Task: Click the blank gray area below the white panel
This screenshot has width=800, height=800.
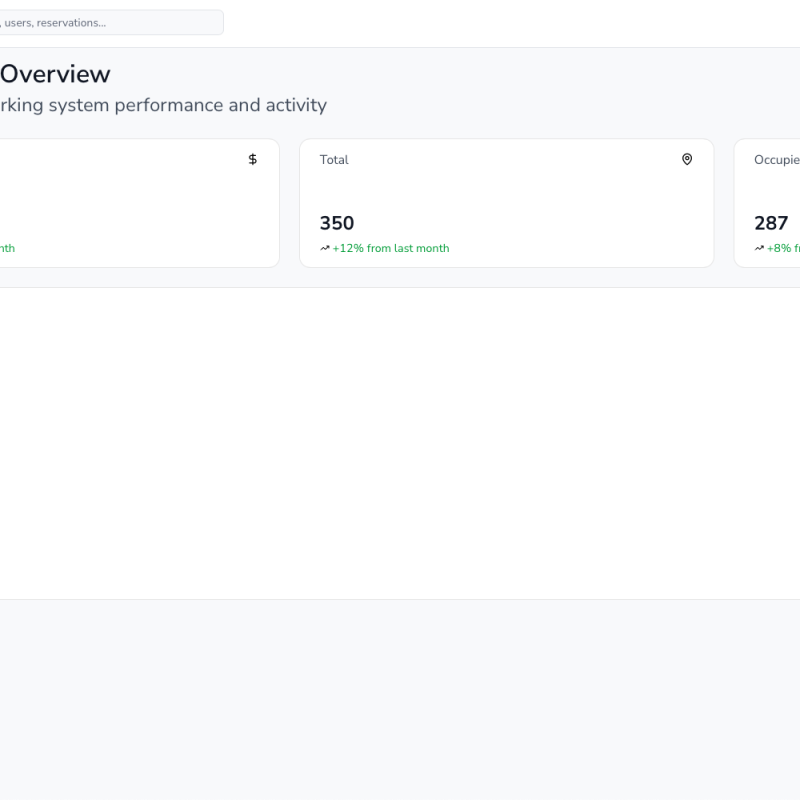Action: pos(400,700)
